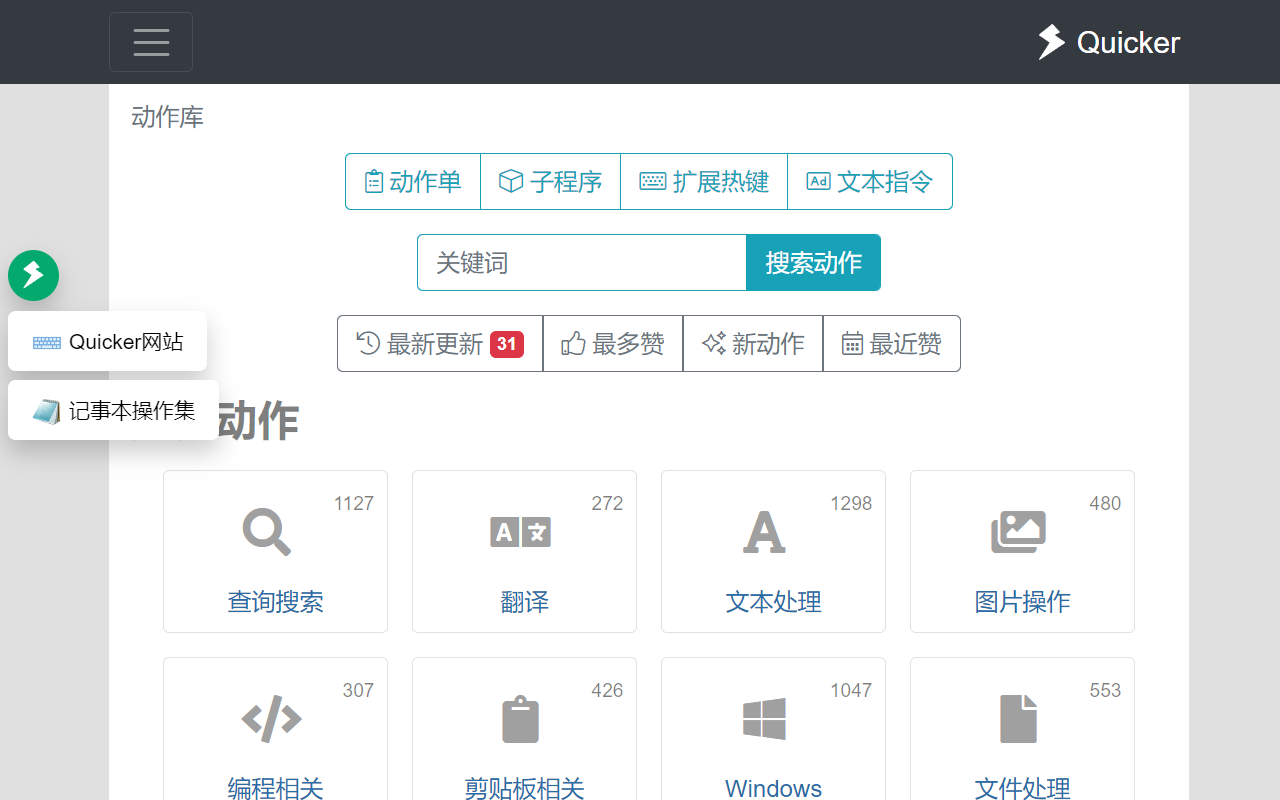
Task: Select the 查询搜索 category icon
Action: point(265,531)
